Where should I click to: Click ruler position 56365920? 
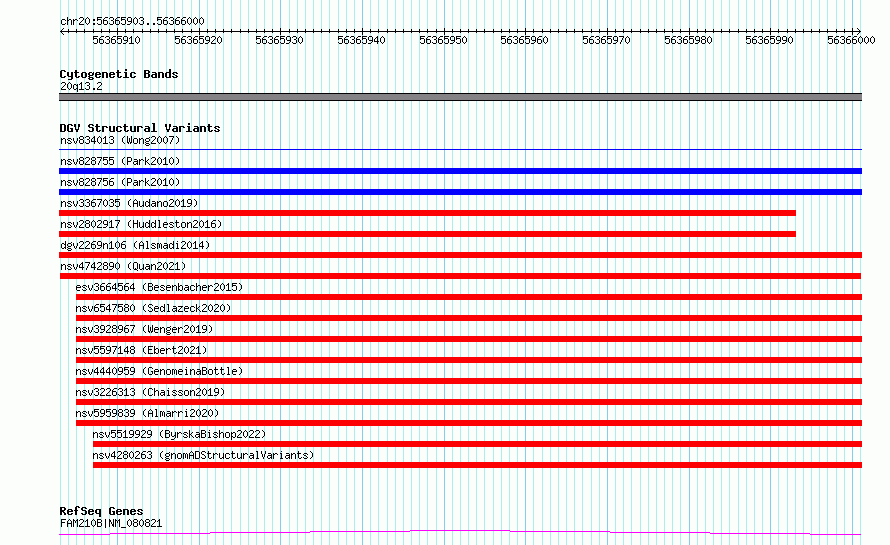coord(198,40)
